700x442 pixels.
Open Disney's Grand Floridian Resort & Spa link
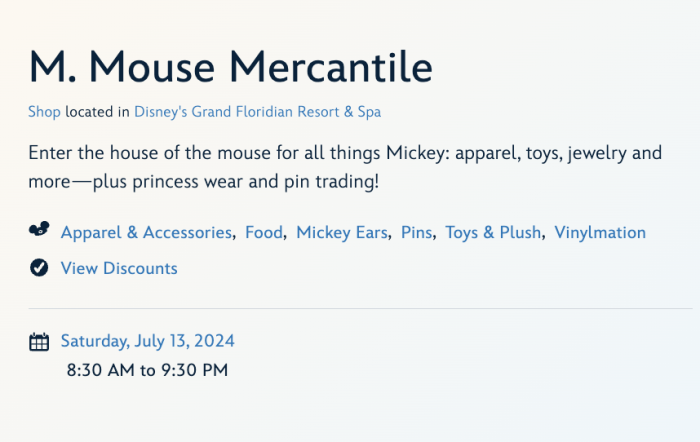257,112
